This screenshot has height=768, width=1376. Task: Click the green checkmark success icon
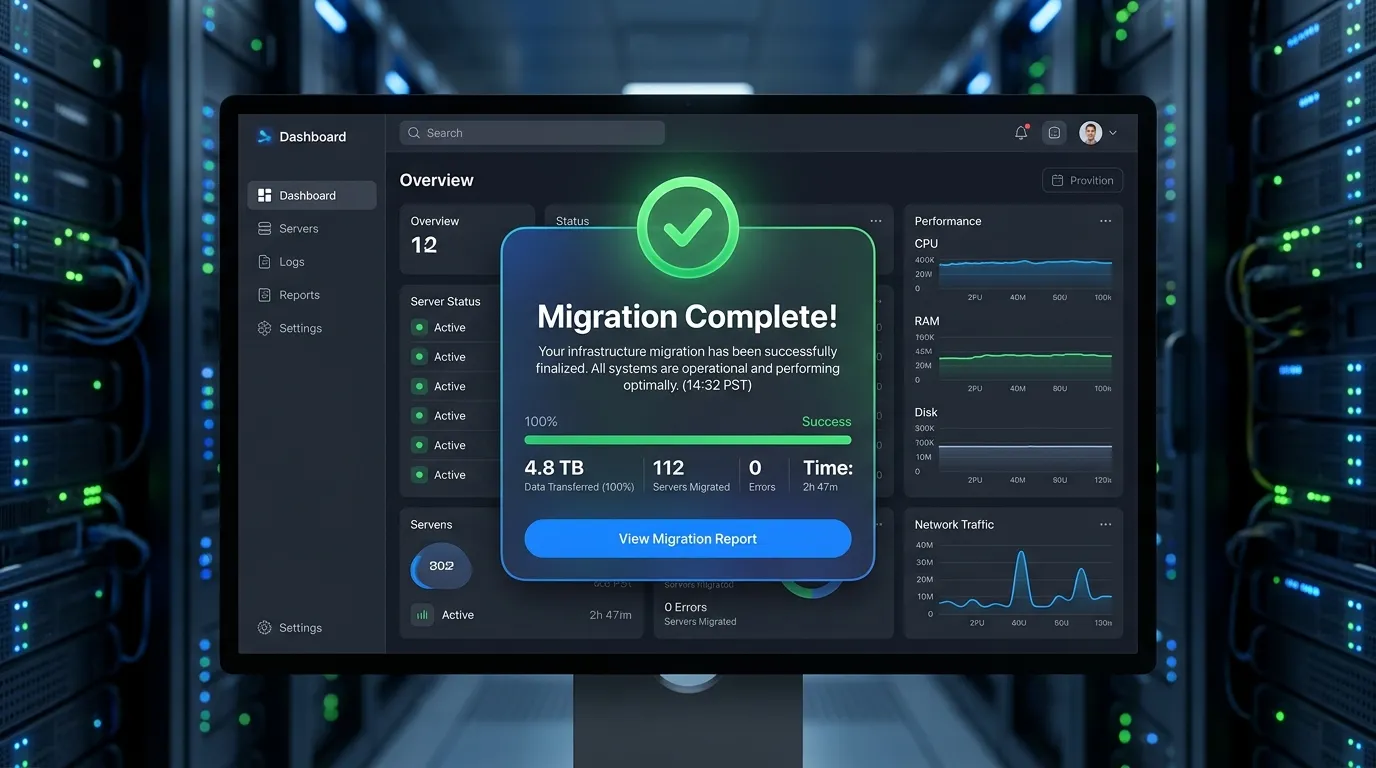pyautogui.click(x=688, y=227)
